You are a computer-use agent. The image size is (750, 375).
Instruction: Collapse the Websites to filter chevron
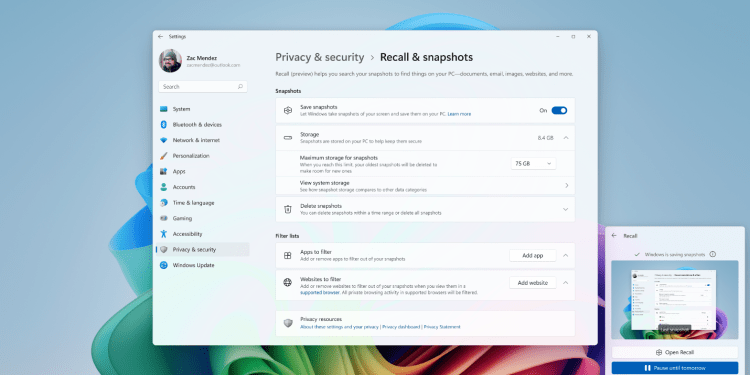pyautogui.click(x=566, y=283)
